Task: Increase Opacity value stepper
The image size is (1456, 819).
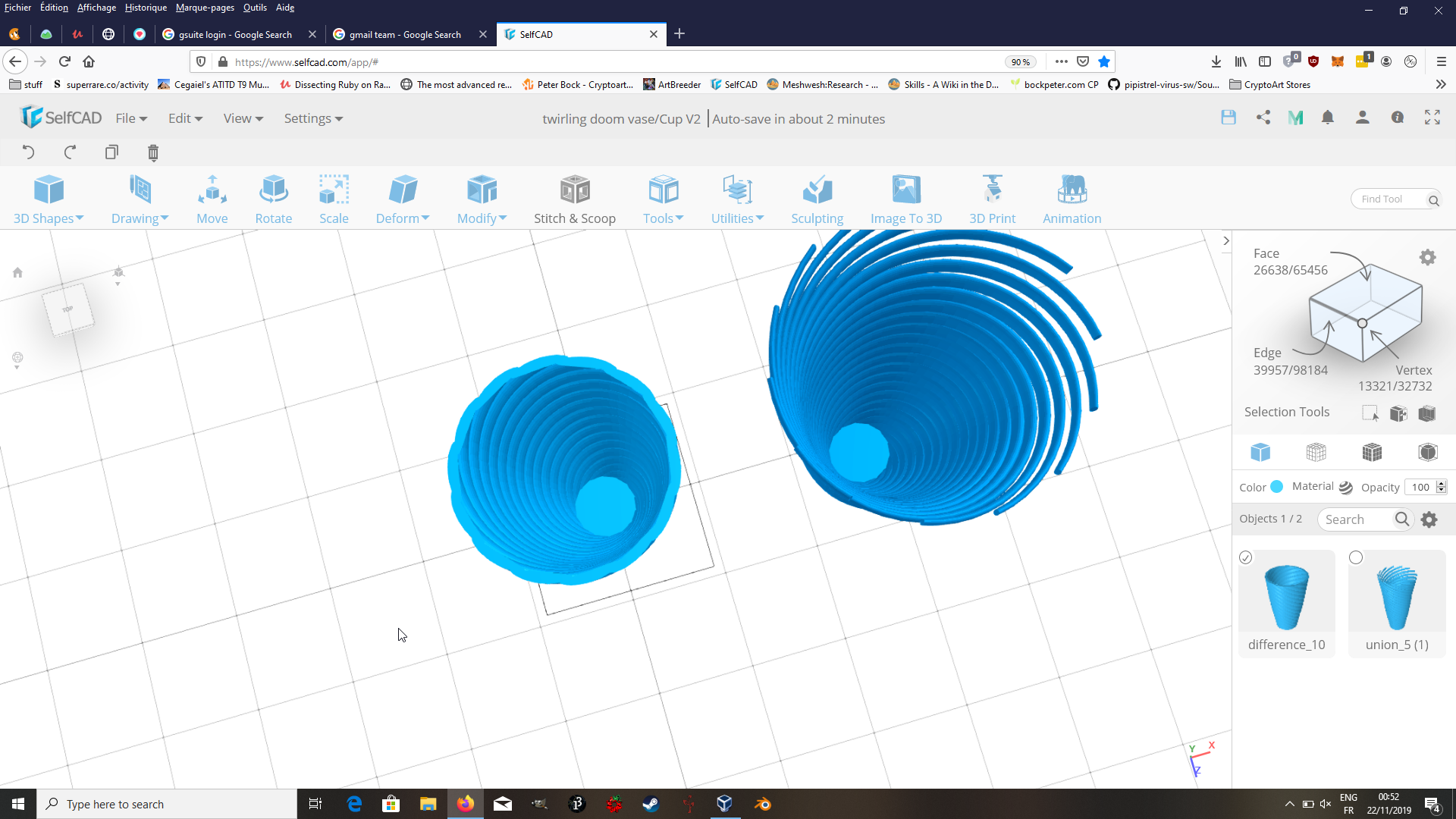Action: coord(1442,483)
